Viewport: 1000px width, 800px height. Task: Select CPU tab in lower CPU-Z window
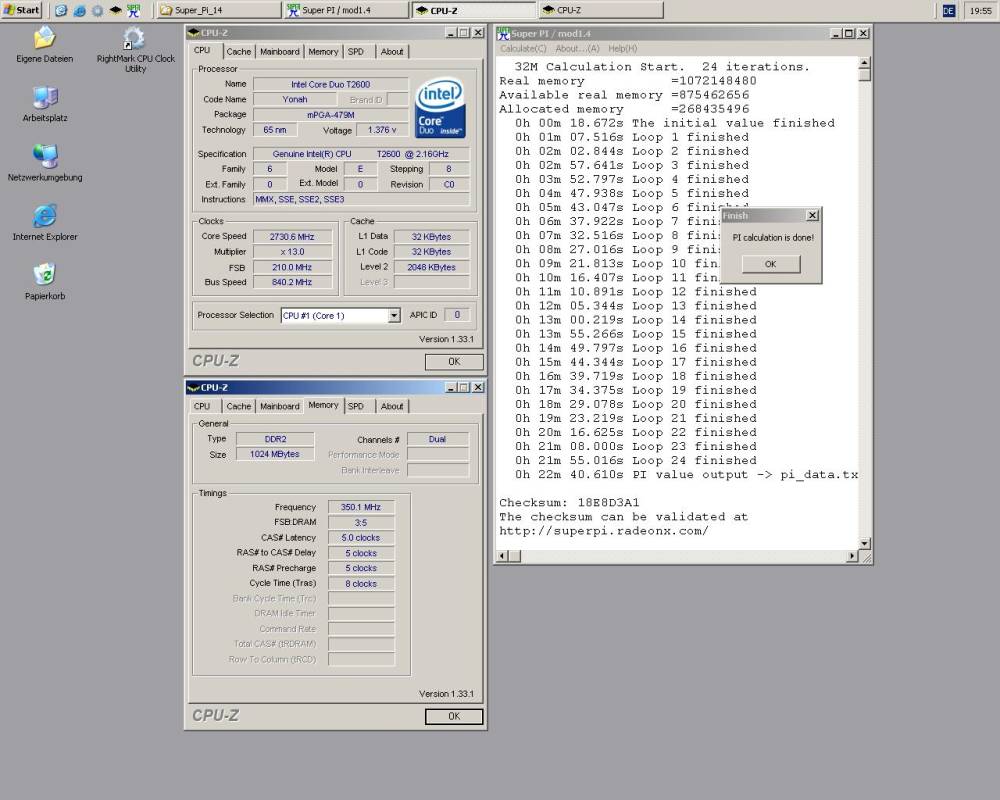[202, 406]
